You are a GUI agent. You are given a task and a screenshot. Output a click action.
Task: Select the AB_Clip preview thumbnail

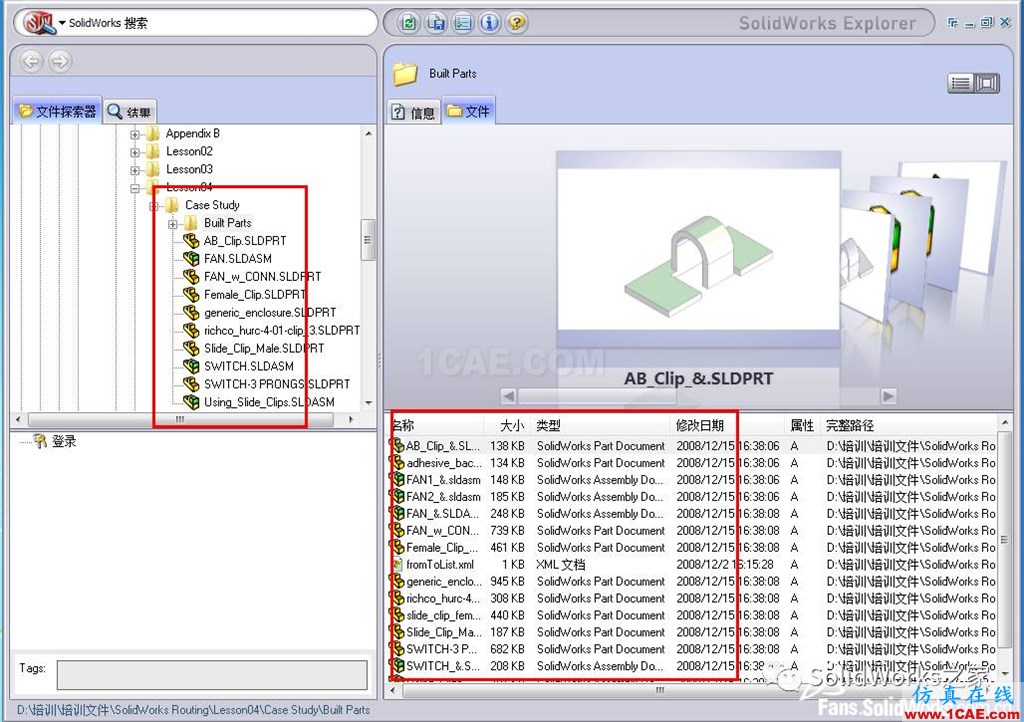pos(698,251)
